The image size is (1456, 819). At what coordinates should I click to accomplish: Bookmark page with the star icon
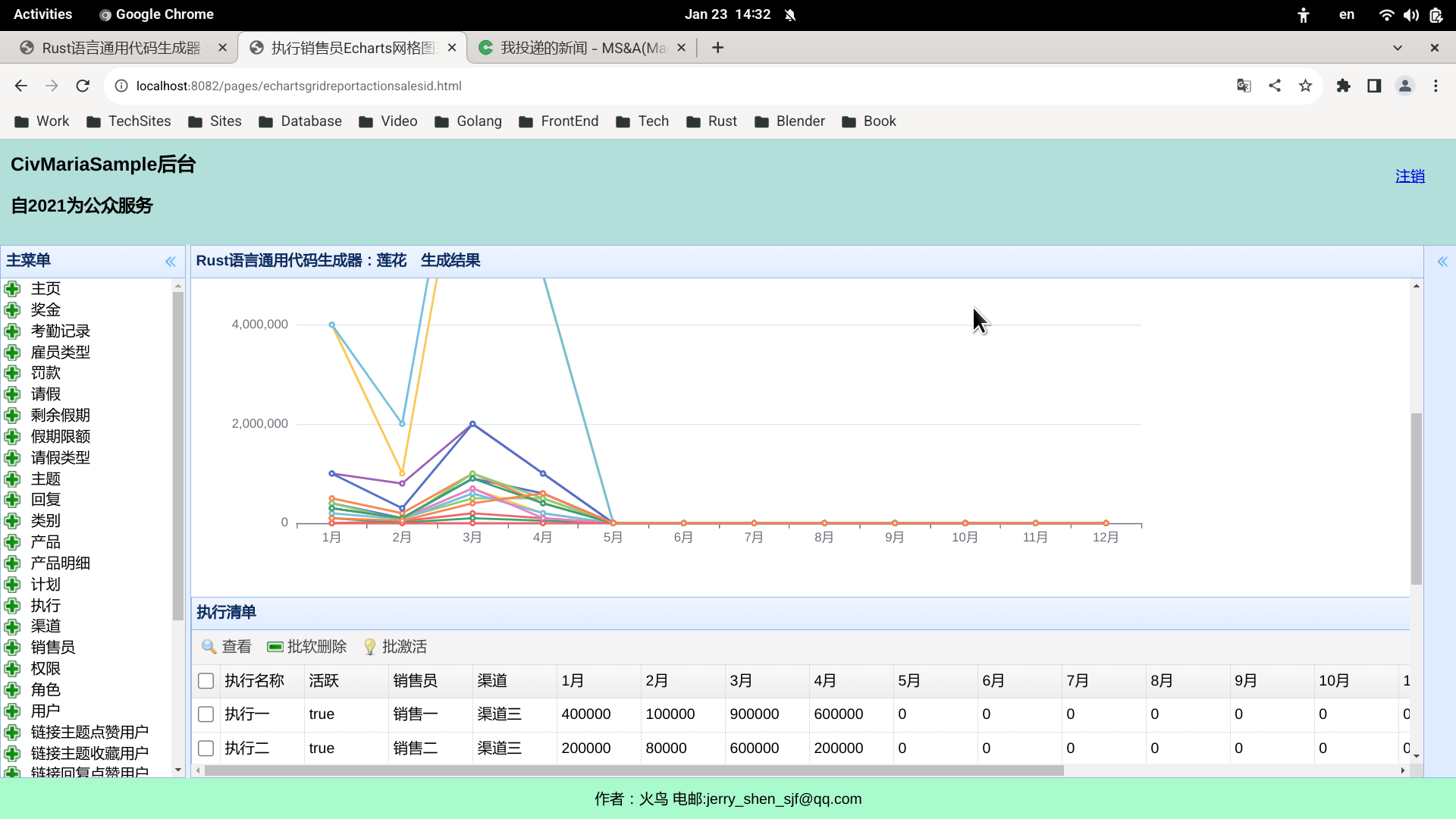click(x=1305, y=86)
